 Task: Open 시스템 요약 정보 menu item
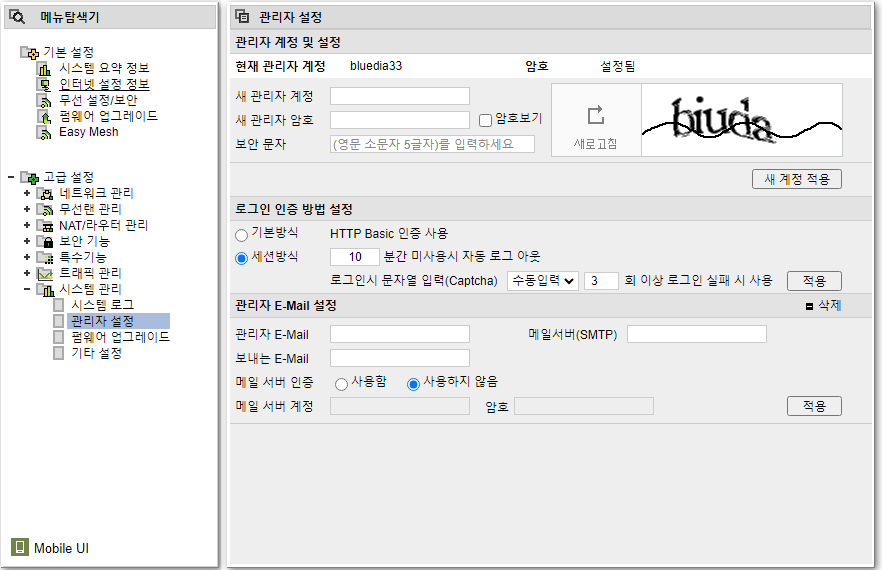[105, 68]
